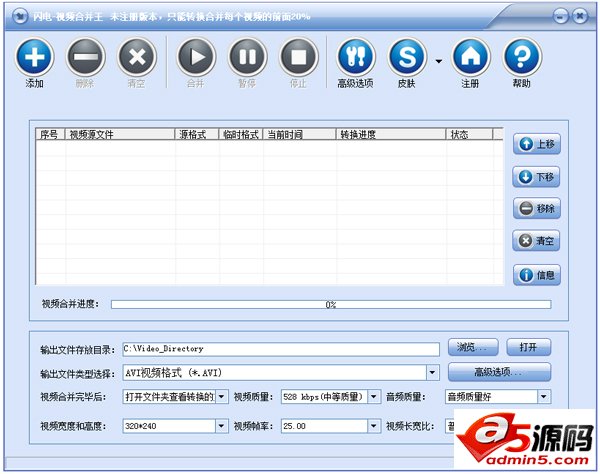Click the 删除 (Delete) minus toolbar icon
600x474 pixels.
tap(86, 57)
